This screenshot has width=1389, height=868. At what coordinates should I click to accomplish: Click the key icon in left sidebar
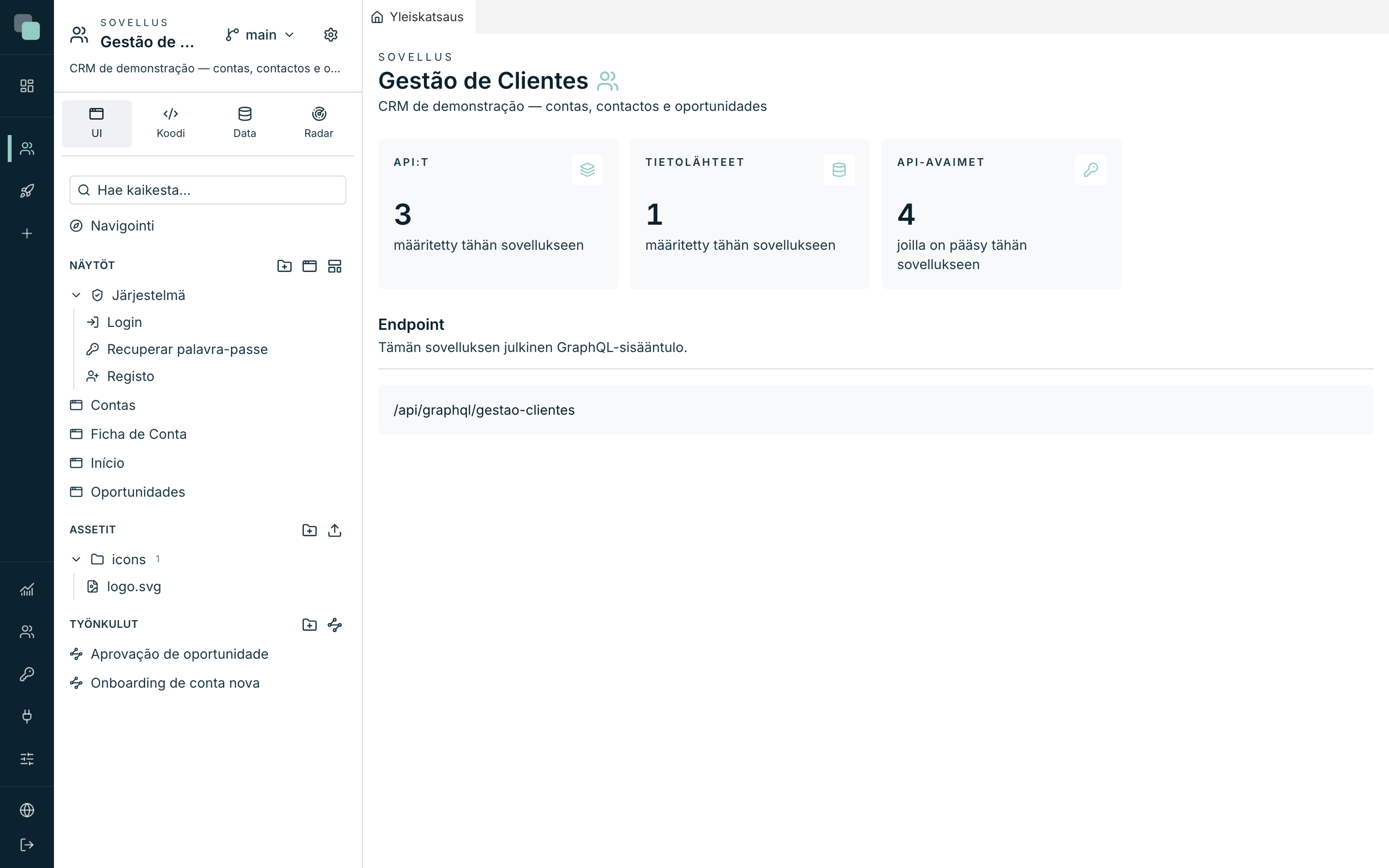tap(27, 674)
